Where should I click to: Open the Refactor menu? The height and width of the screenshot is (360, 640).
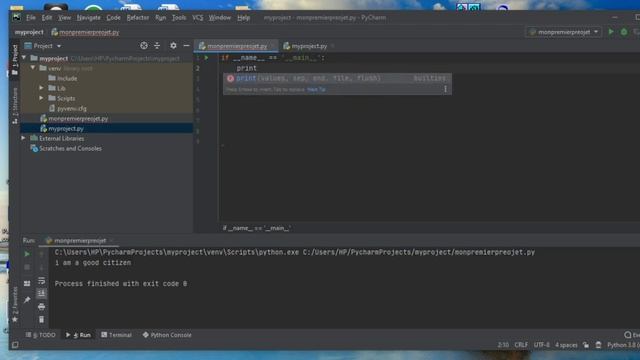138,18
